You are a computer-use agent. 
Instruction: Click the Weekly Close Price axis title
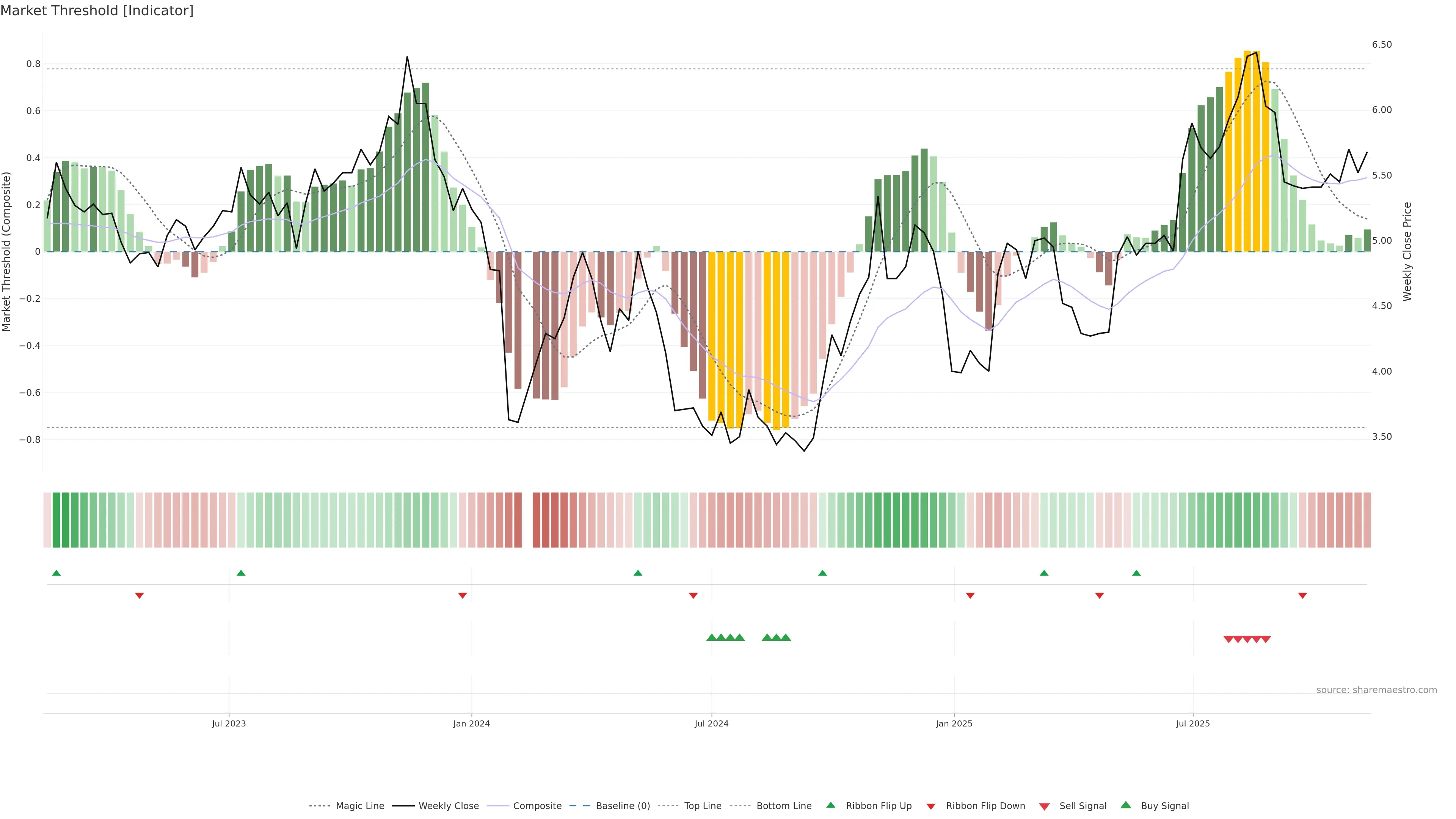pos(1407,251)
